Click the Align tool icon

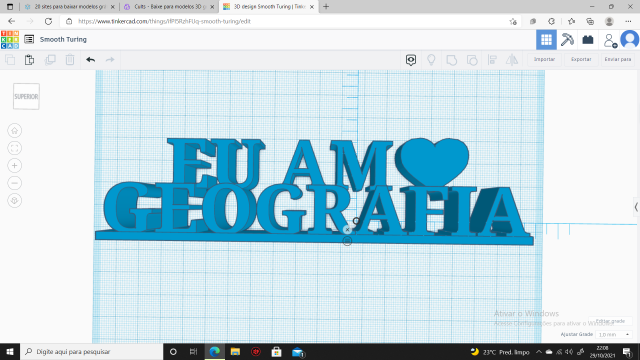tap(492, 60)
